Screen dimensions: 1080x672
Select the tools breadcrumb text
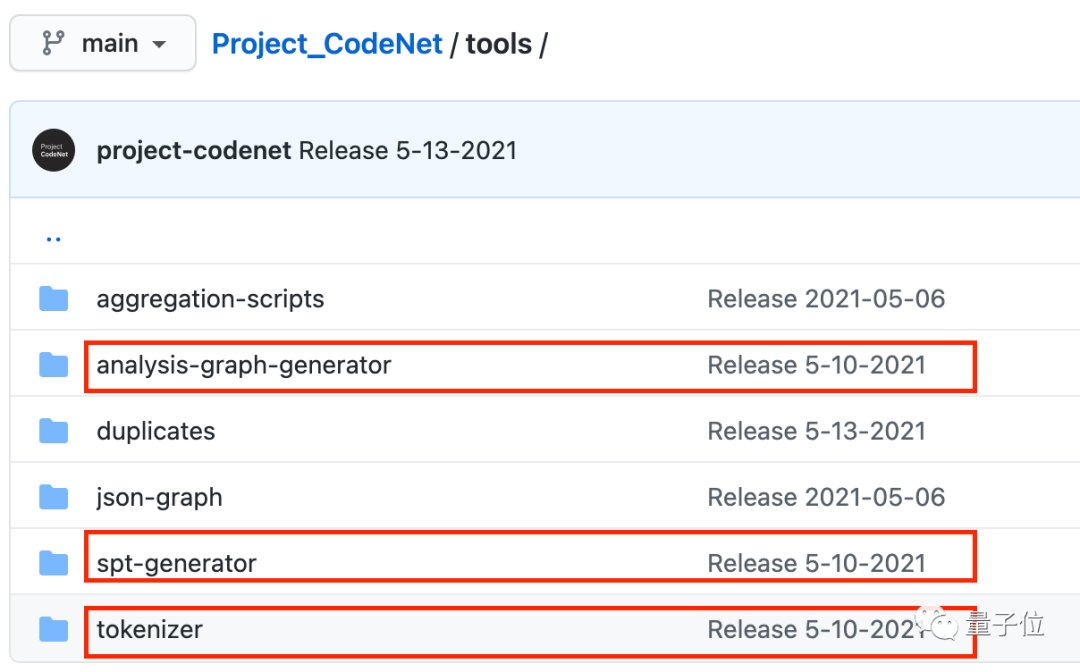pyautogui.click(x=499, y=44)
